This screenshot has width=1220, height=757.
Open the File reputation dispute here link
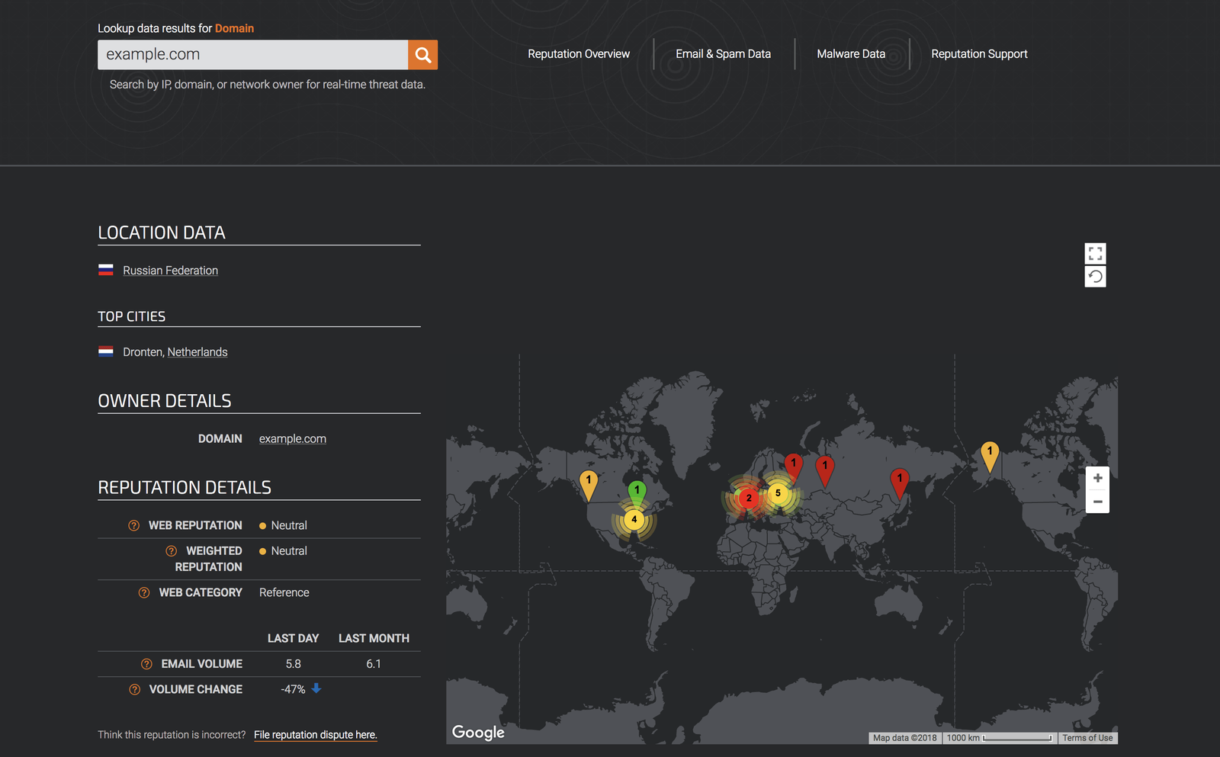pos(315,735)
